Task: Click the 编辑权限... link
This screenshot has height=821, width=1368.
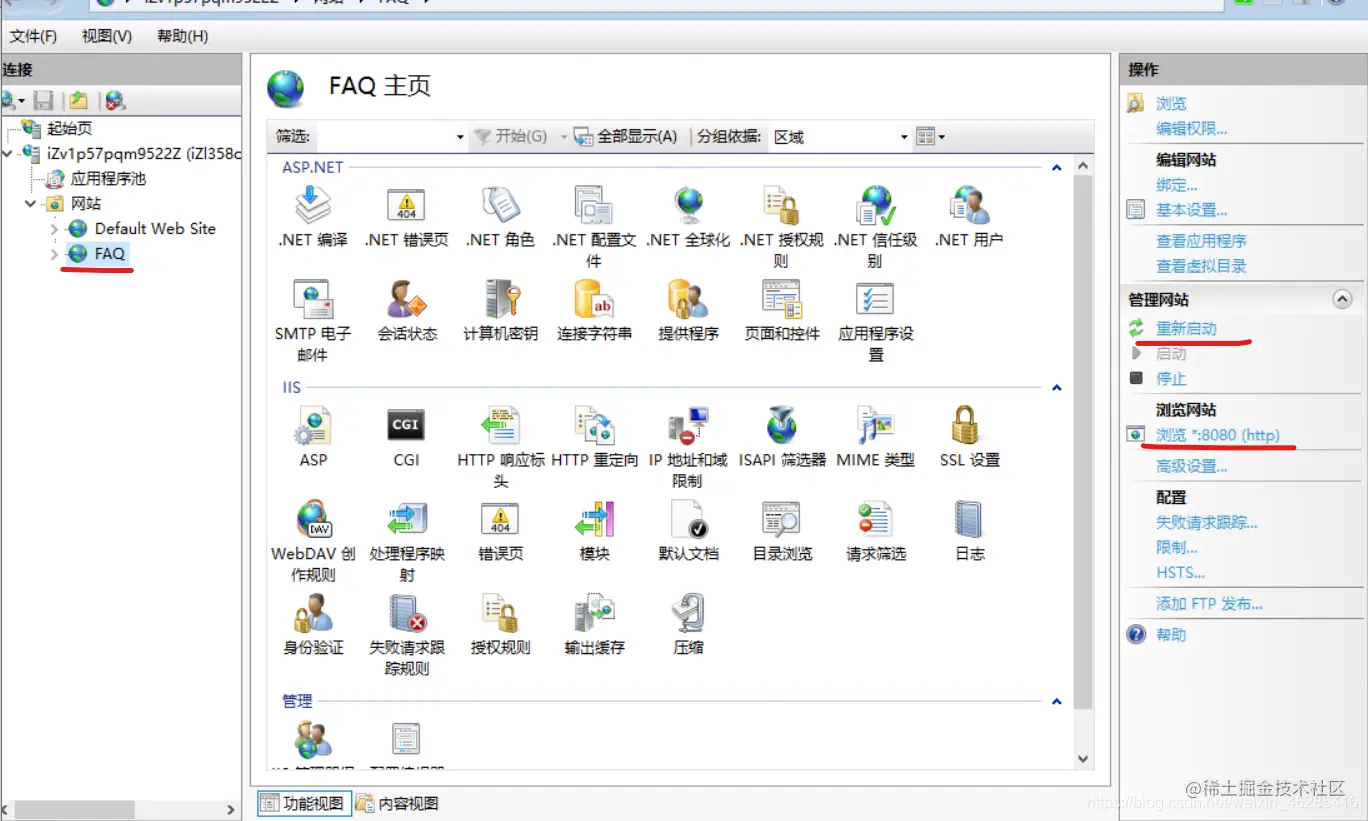Action: pyautogui.click(x=1192, y=128)
